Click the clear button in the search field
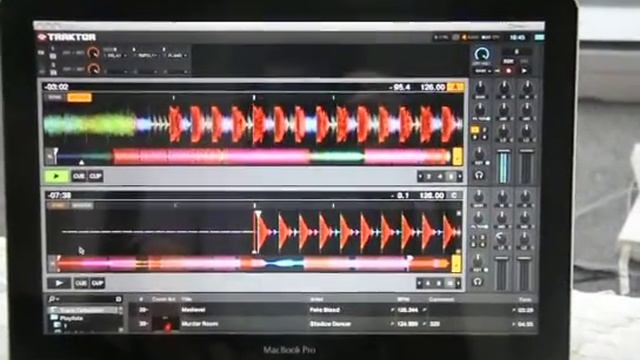 click(x=118, y=299)
